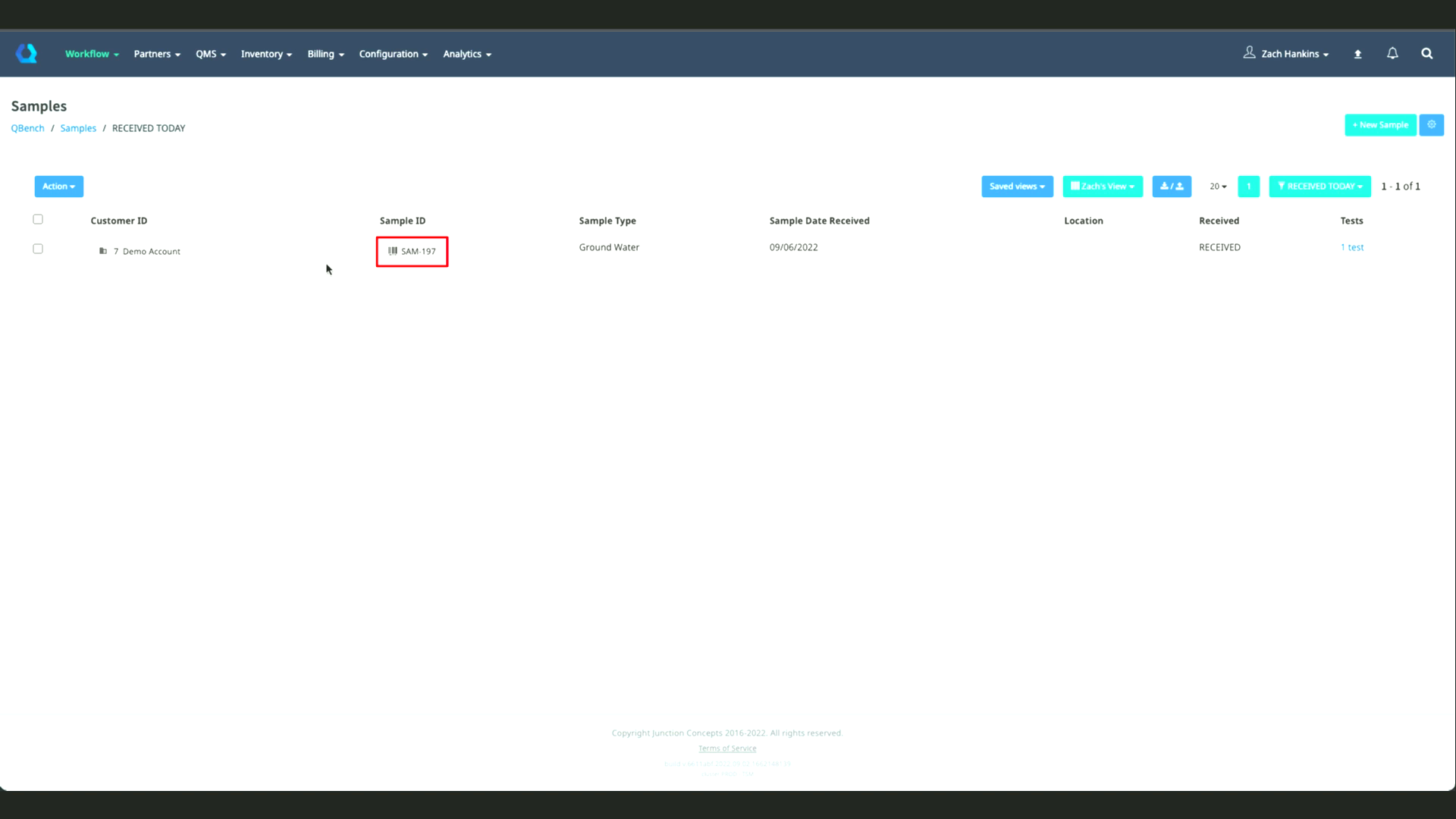Open the gear settings button

pyautogui.click(x=1431, y=124)
